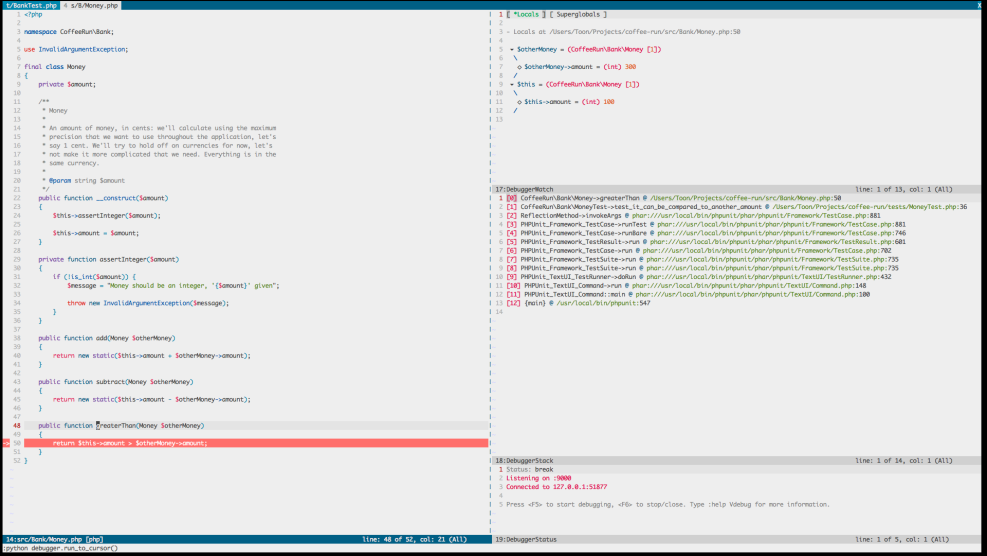Click the python debugger.run_to_cursor() command line
Screen dimensions: 987x556
click(x=62, y=548)
